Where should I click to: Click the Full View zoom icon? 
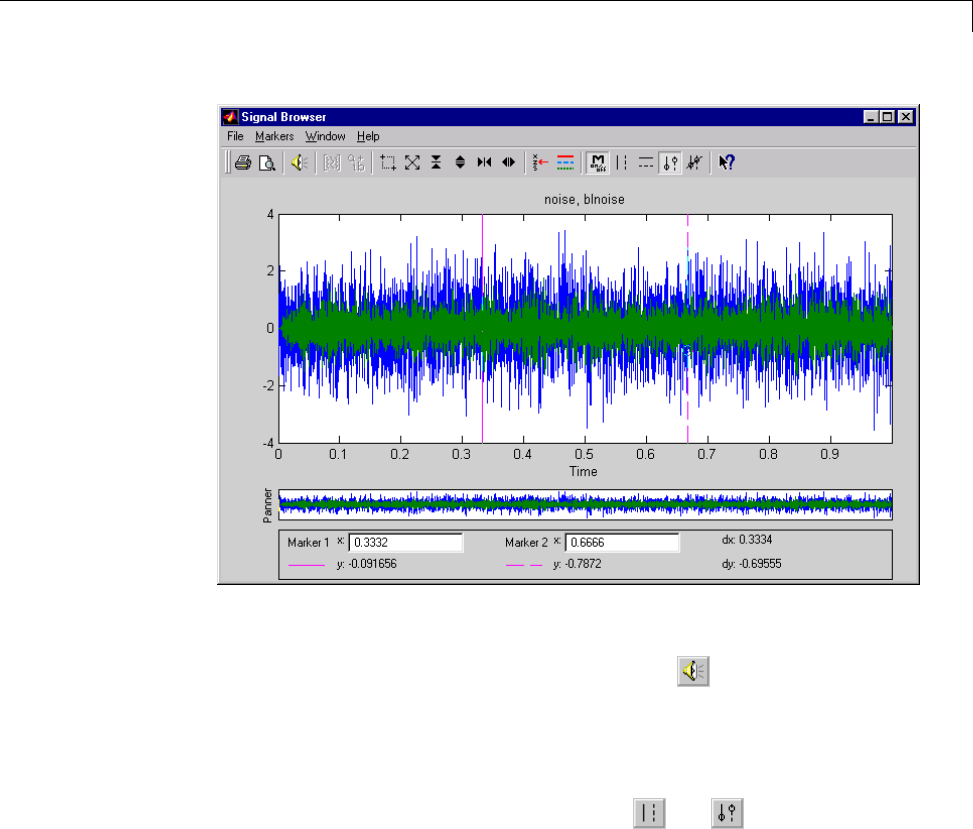412,163
